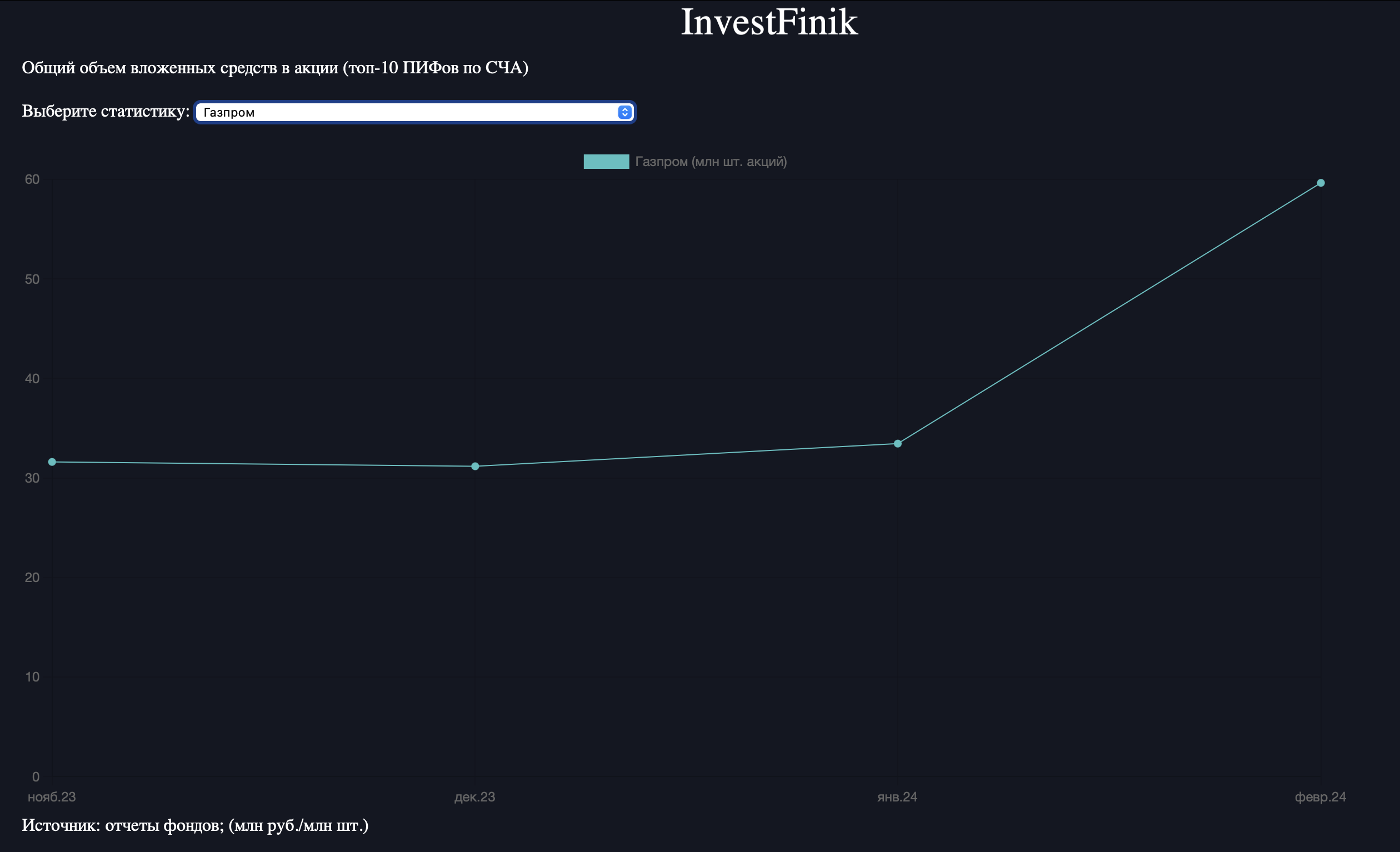The height and width of the screenshot is (852, 1400).
Task: Click the нояб.23 x-axis label
Action: pos(52,797)
